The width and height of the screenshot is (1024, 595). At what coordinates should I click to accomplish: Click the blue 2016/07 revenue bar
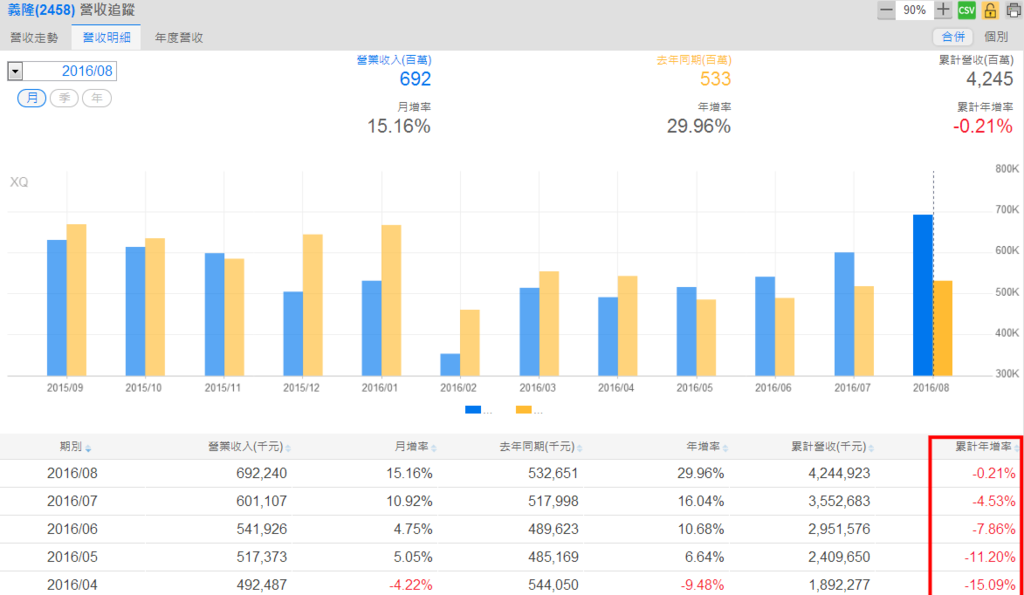(x=844, y=314)
